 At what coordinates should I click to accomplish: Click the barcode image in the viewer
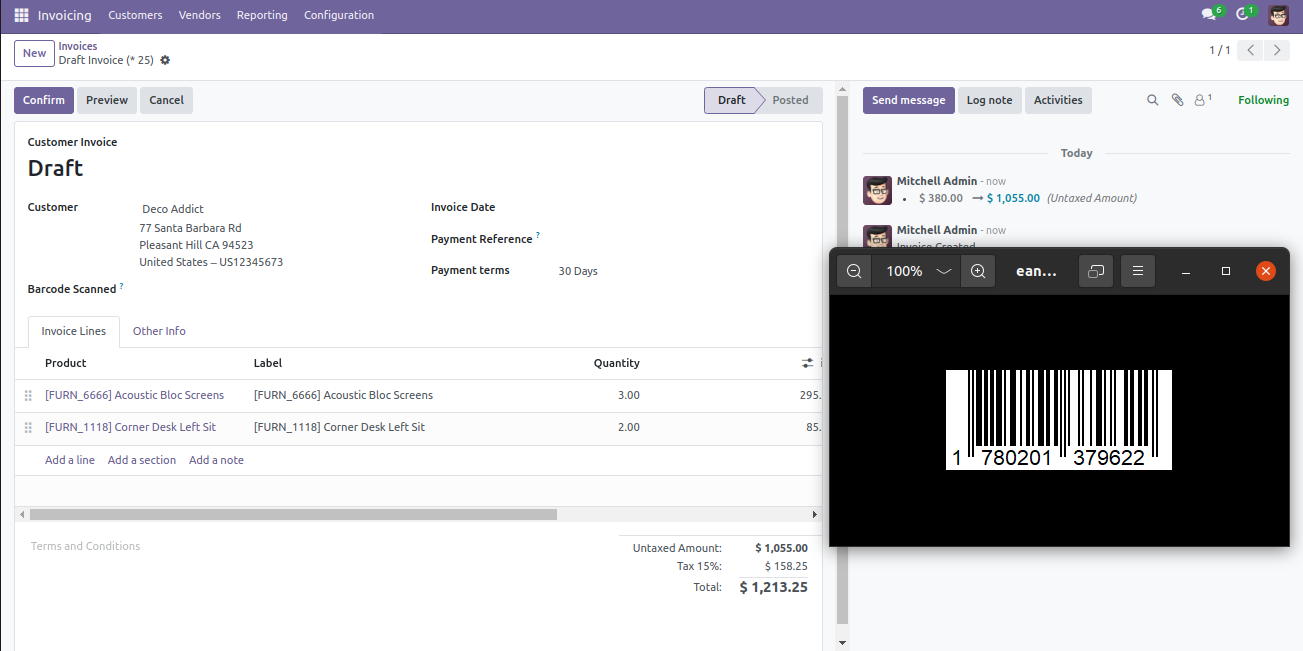point(1059,420)
